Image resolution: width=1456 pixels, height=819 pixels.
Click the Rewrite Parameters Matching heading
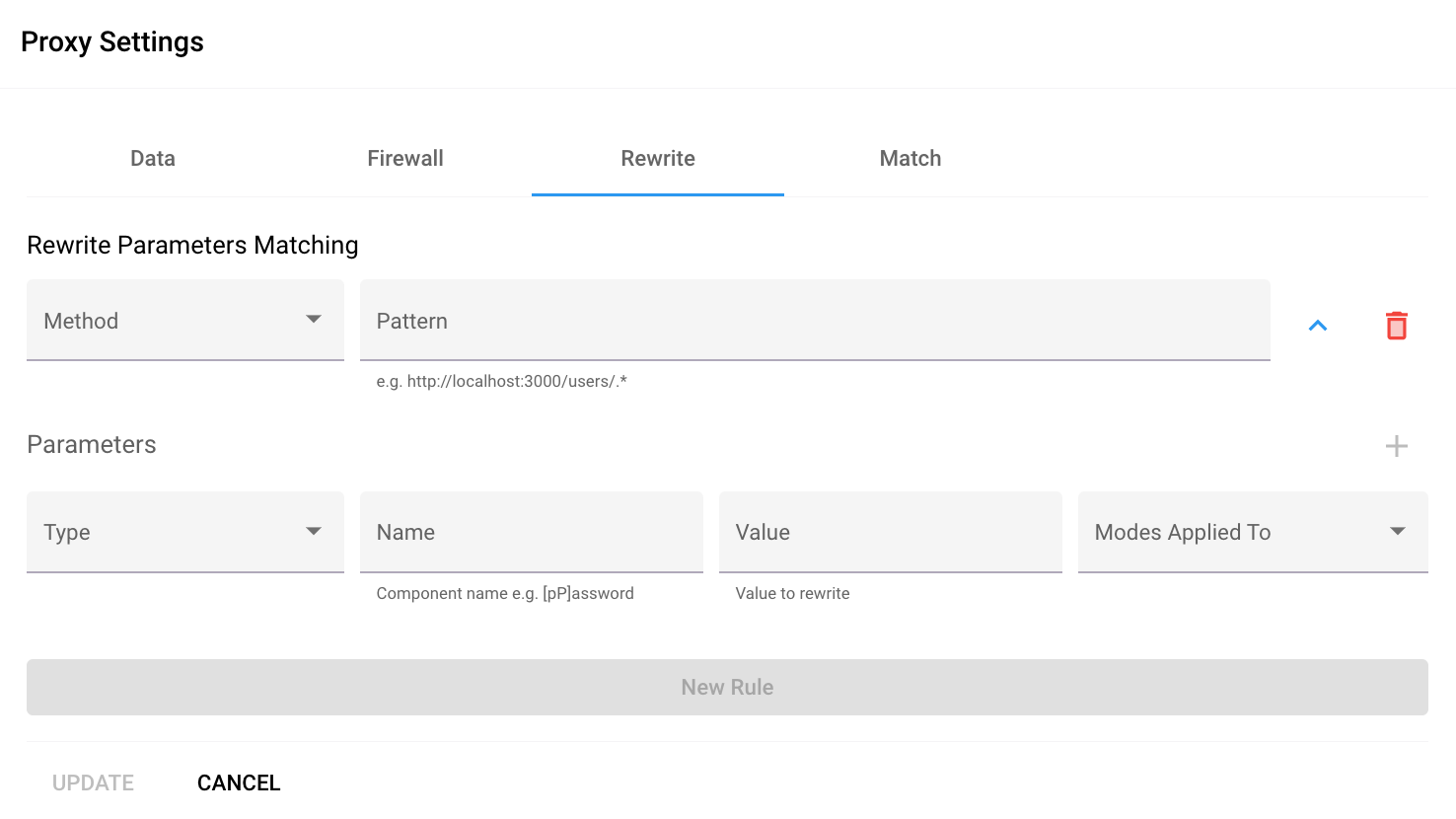click(x=192, y=245)
